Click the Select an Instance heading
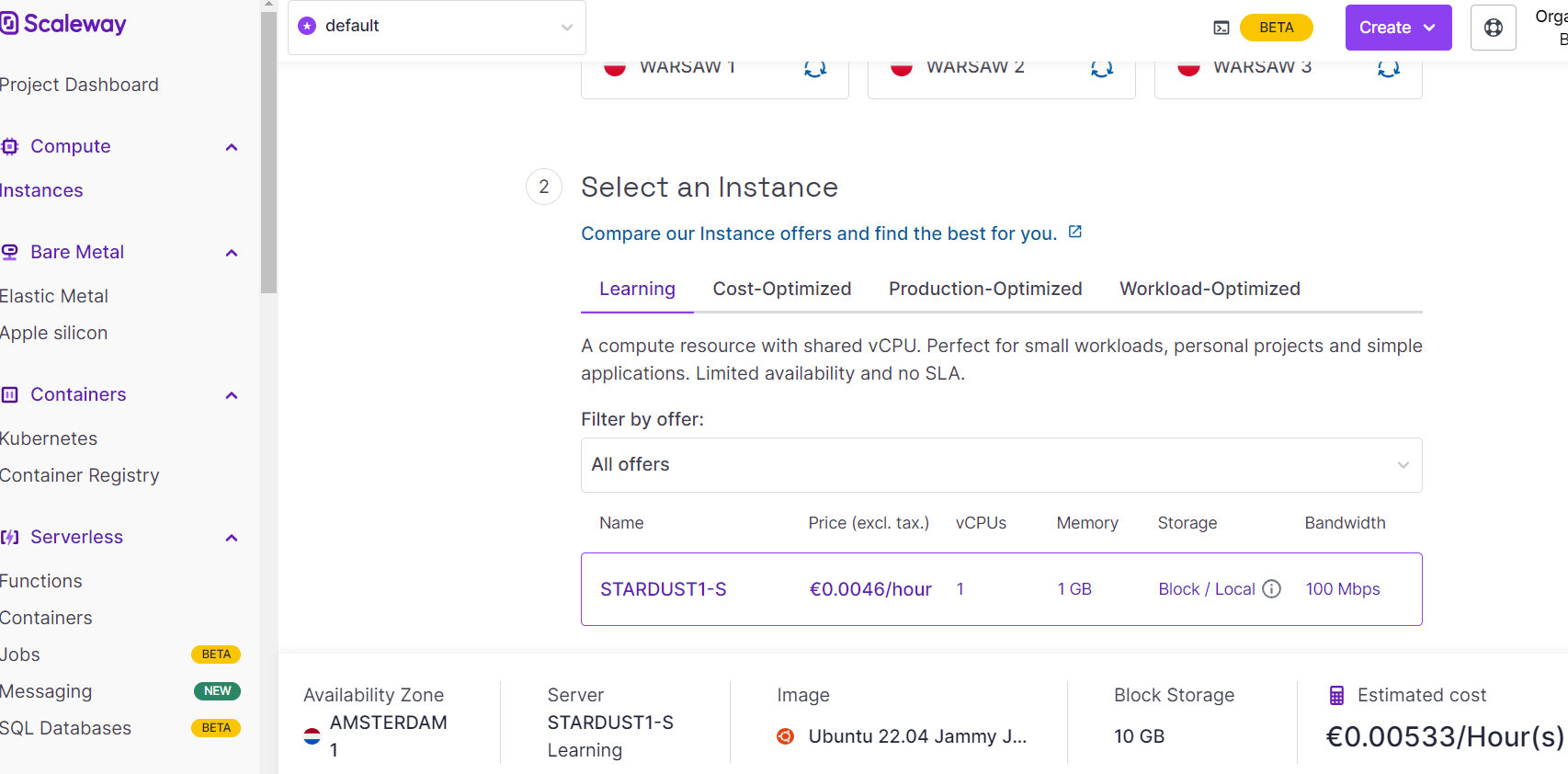1568x774 pixels. (x=710, y=188)
